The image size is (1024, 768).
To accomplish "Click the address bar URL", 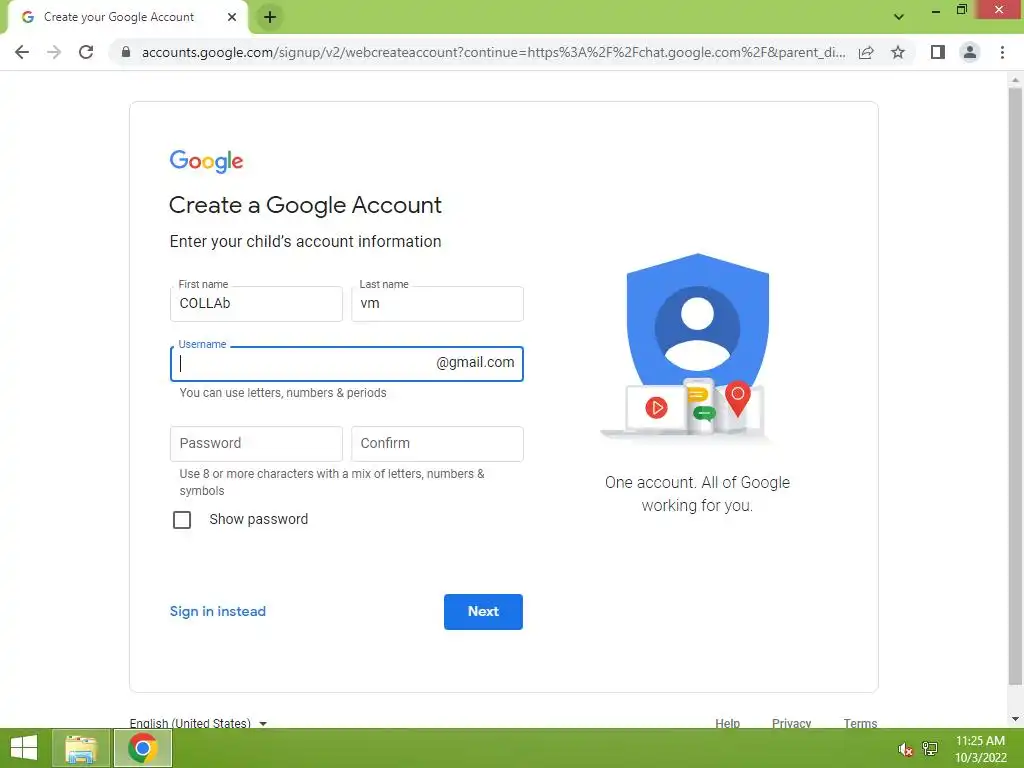I will (493, 52).
